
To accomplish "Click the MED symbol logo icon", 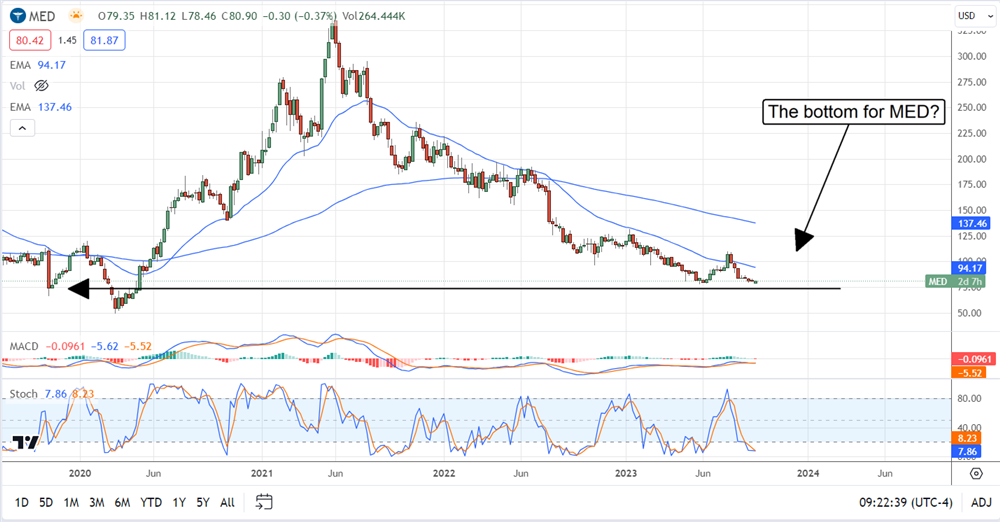I will point(17,16).
